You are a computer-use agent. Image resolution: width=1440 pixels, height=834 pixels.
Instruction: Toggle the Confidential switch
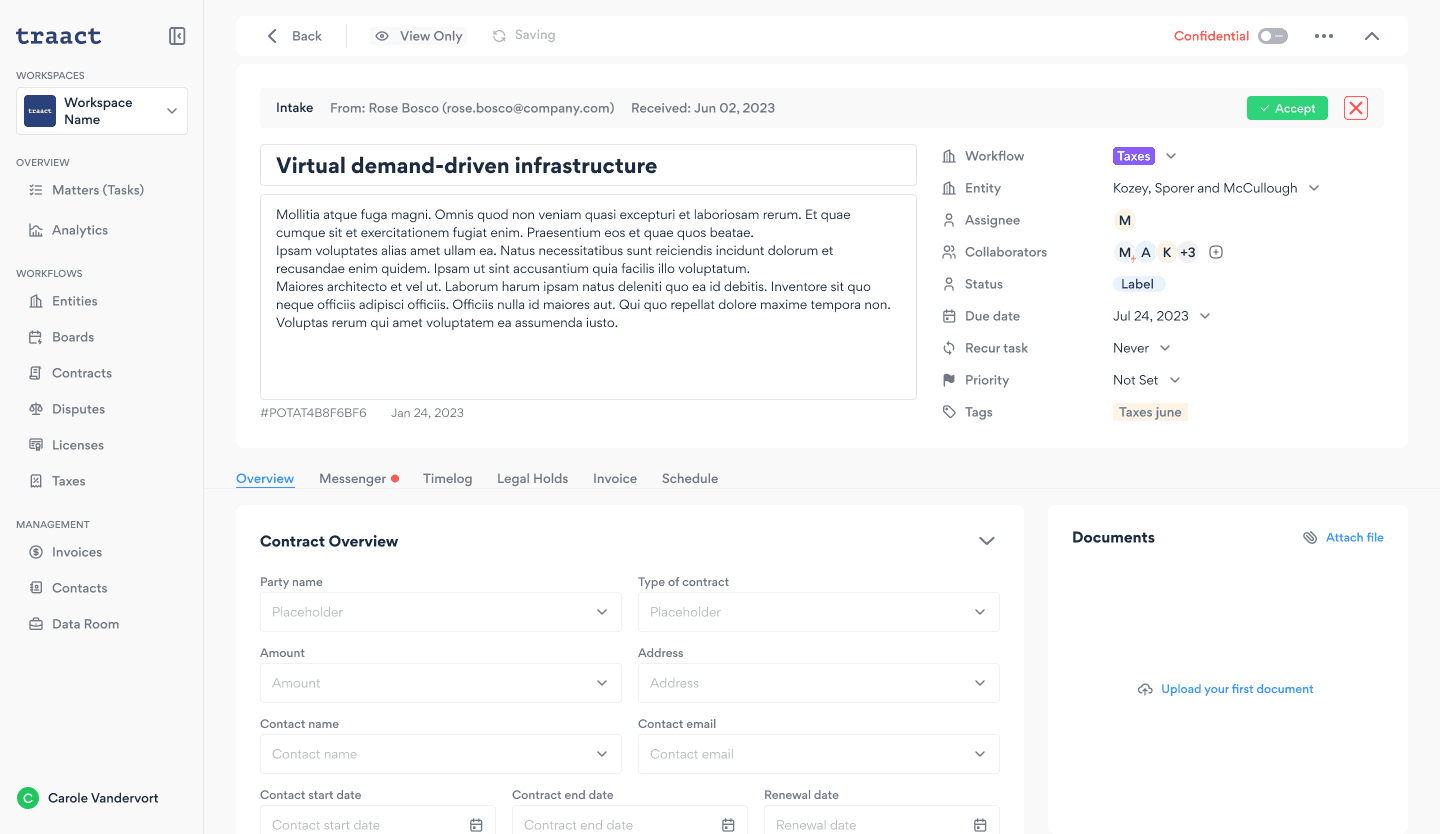(x=1272, y=36)
